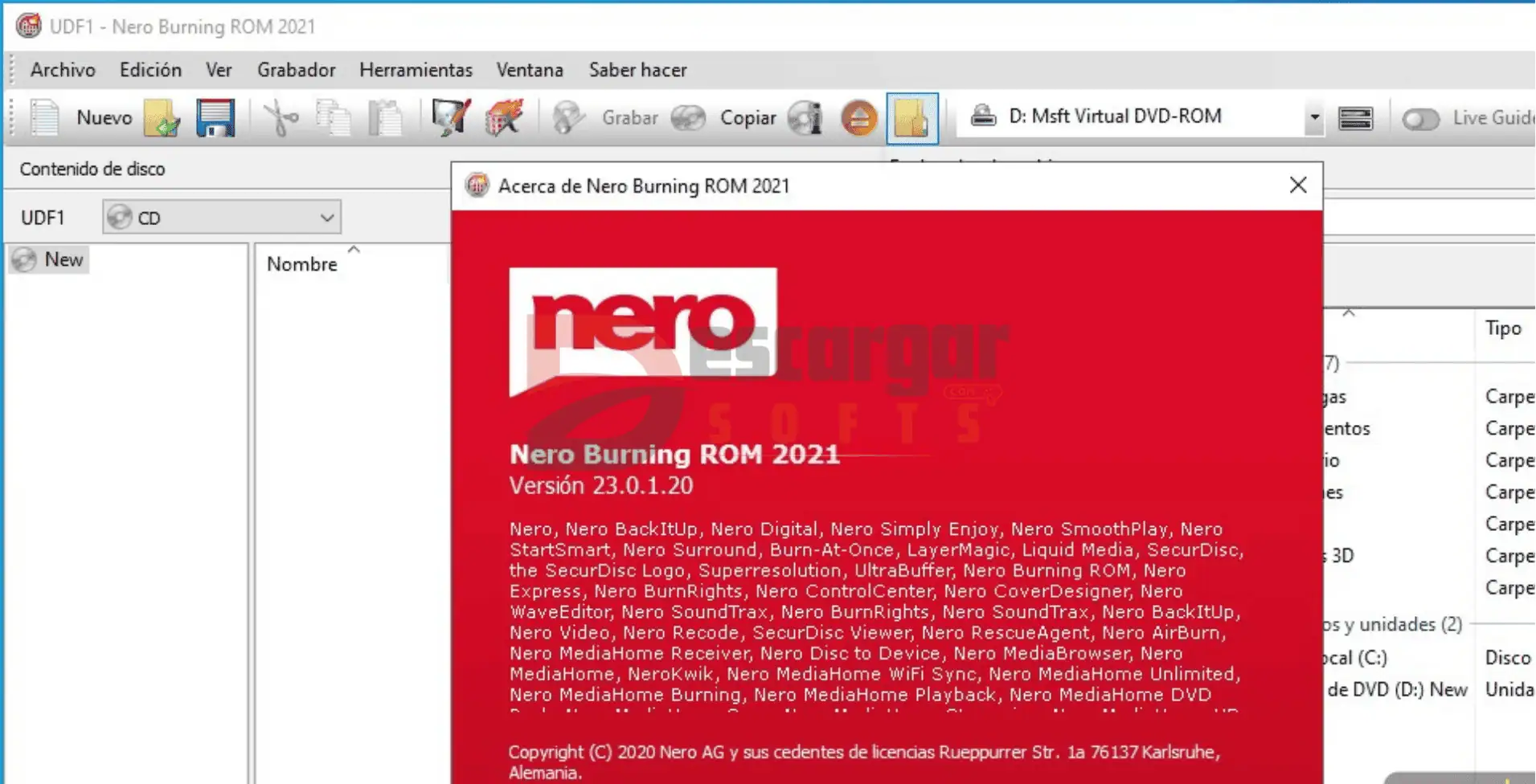The height and width of the screenshot is (784, 1536).
Task: Open the burning drive options icon
Action: coord(1354,118)
